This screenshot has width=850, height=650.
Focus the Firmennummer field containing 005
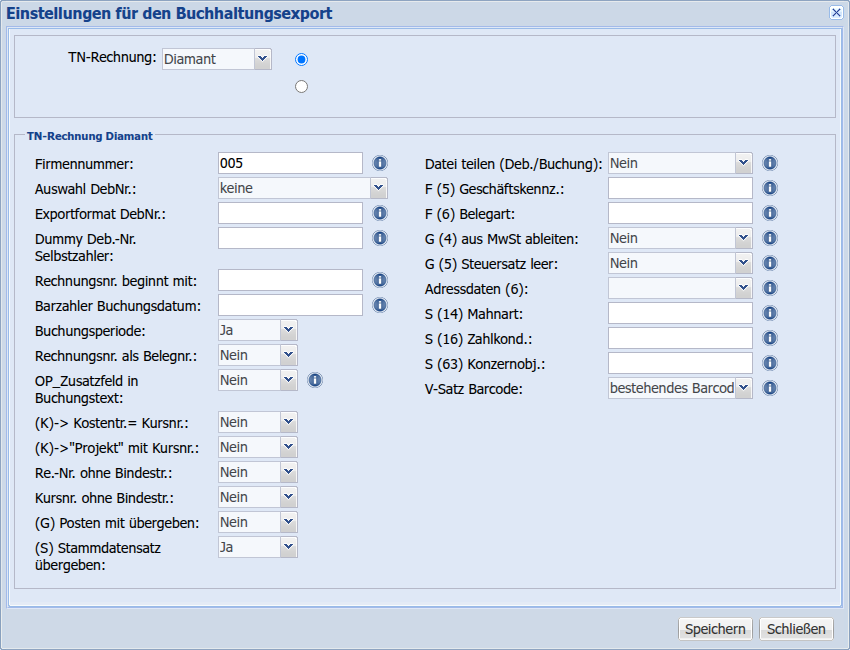pyautogui.click(x=291, y=163)
